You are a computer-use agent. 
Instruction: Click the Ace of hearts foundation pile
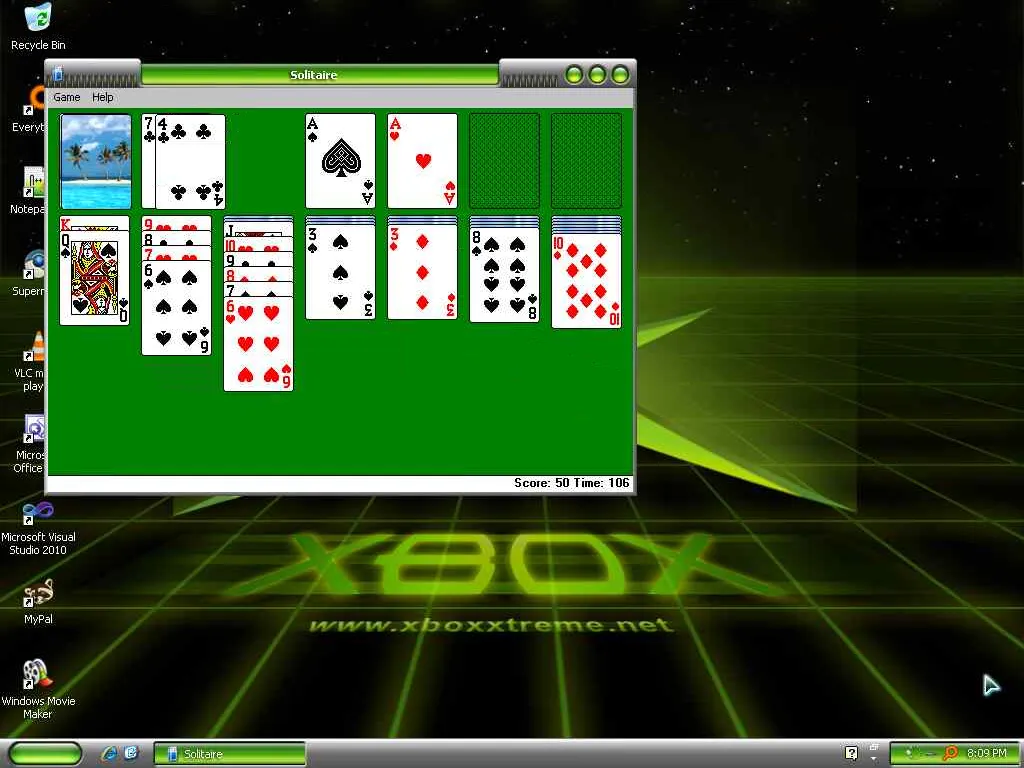pos(423,161)
